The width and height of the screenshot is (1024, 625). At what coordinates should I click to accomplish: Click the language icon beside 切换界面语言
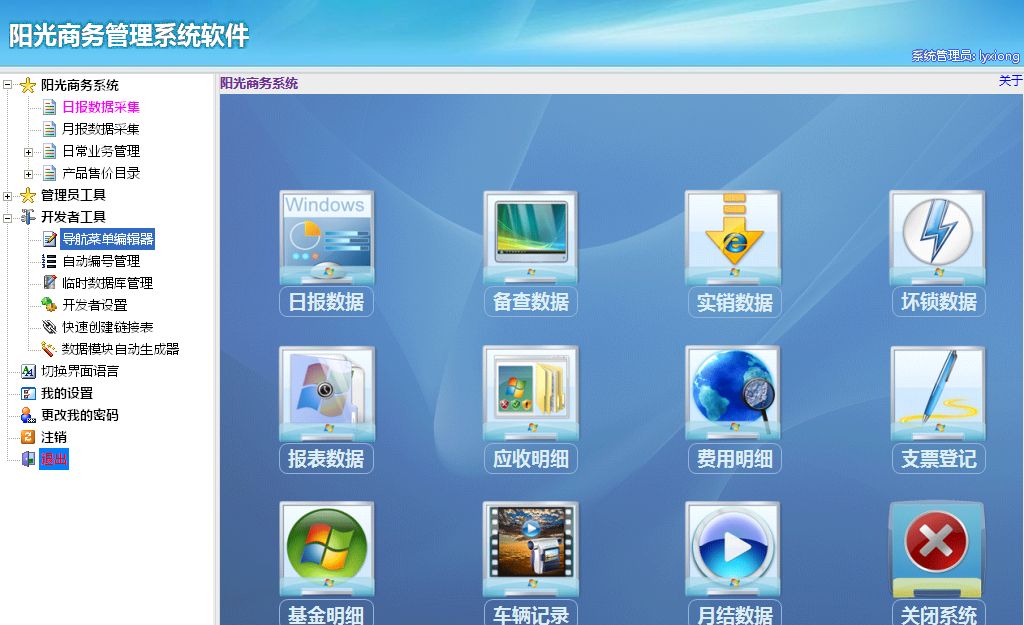pyautogui.click(x=28, y=371)
